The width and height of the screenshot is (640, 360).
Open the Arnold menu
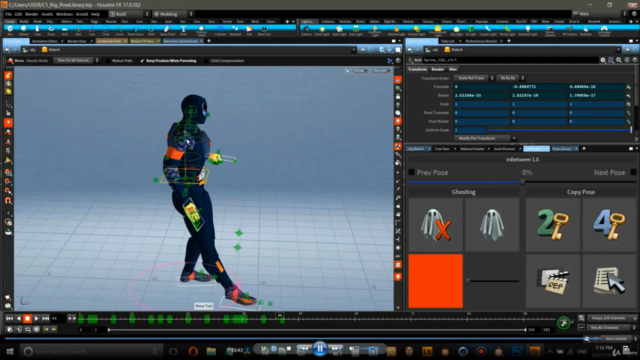click(82, 14)
